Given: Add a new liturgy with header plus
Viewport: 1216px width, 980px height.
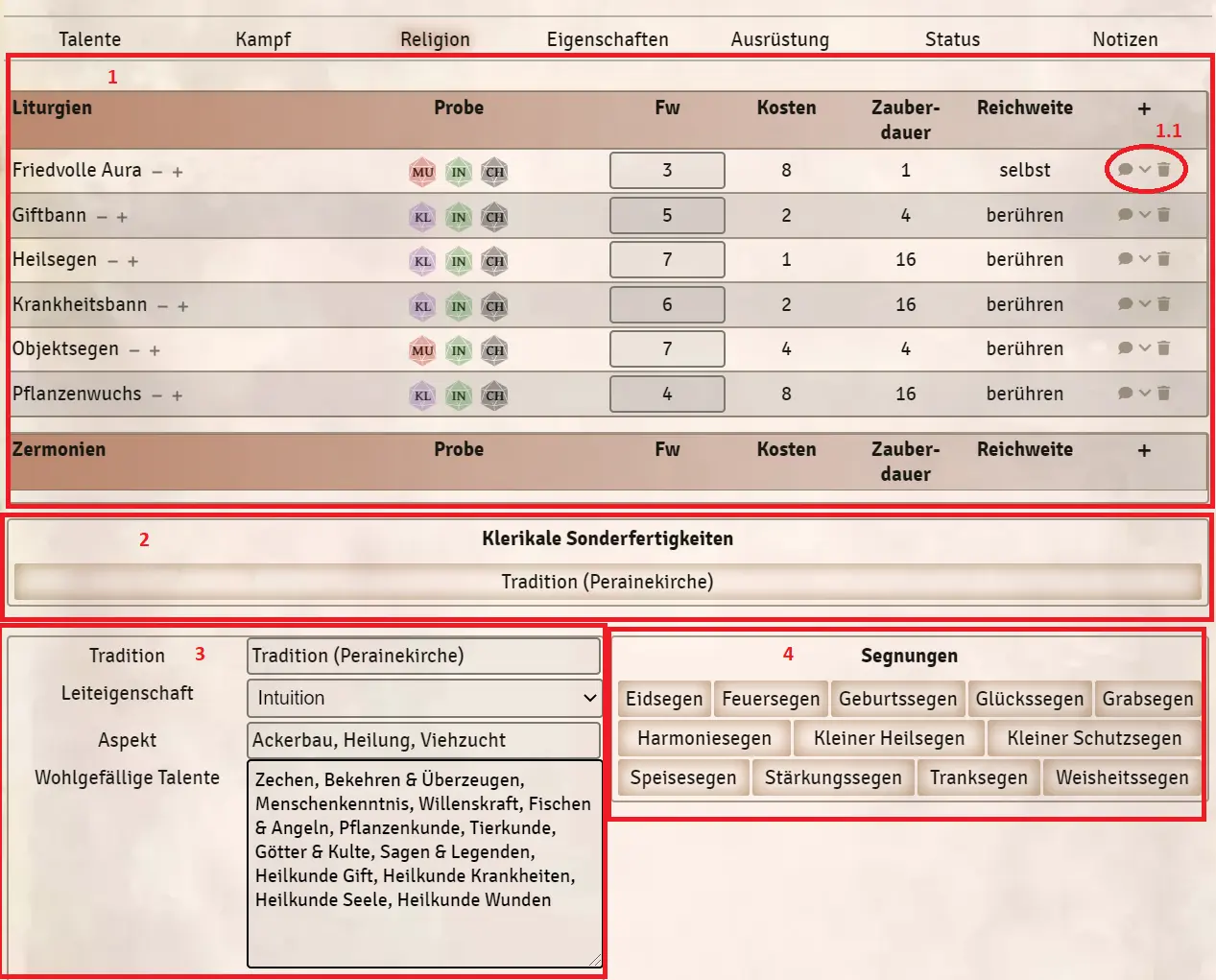Looking at the screenshot, I should click(1144, 108).
